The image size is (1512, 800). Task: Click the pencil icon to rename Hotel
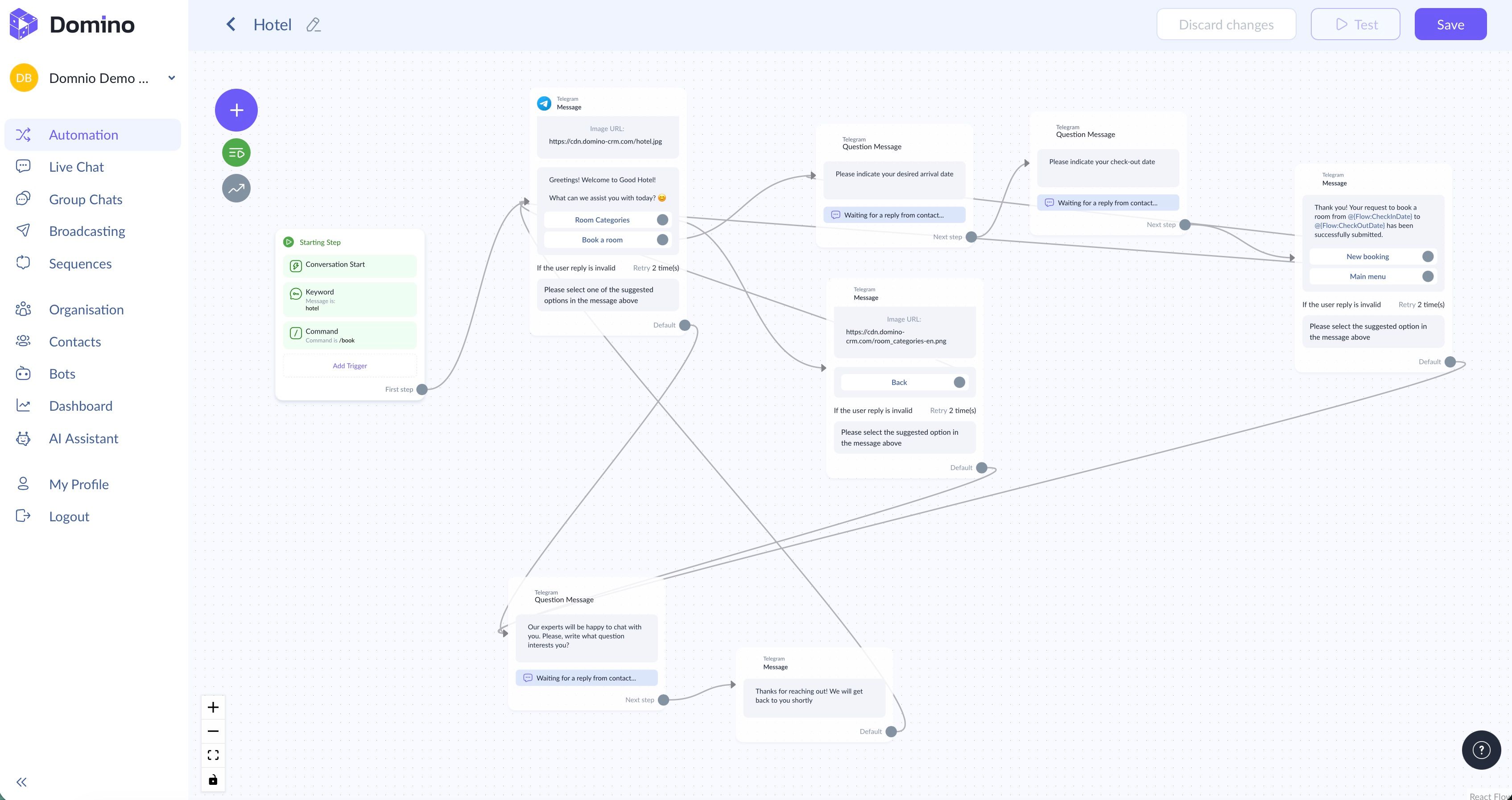coord(314,25)
